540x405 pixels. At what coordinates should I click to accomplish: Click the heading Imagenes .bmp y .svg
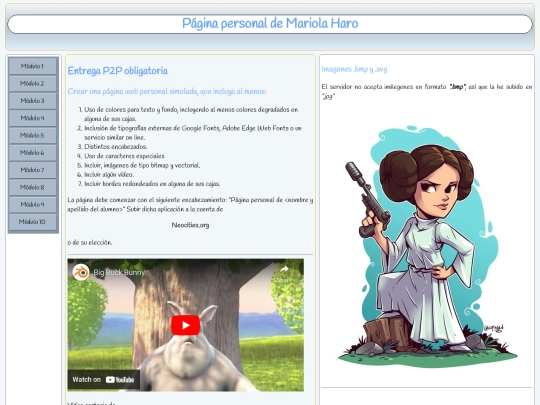tap(354, 69)
